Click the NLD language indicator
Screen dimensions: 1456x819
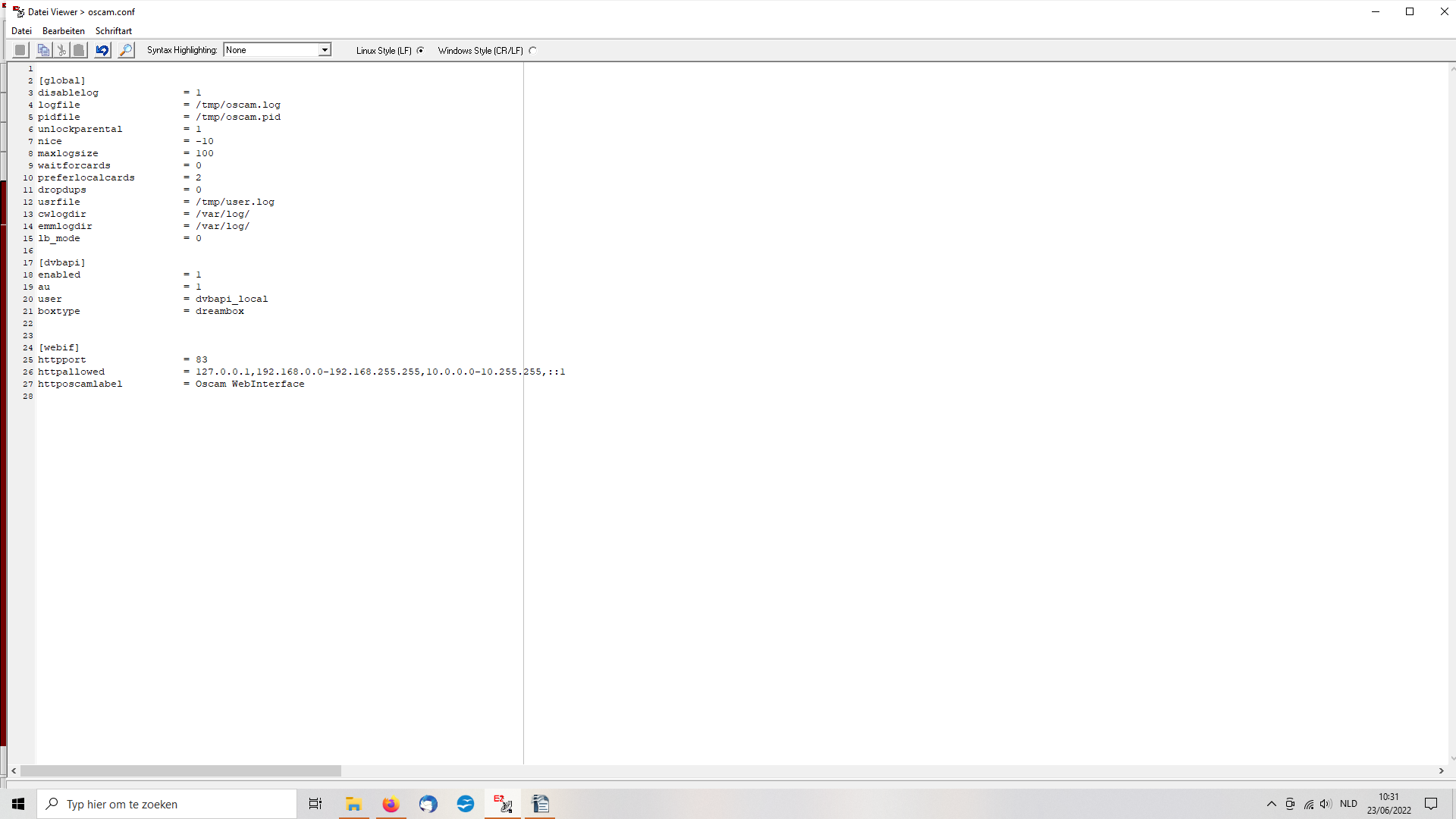(1348, 804)
